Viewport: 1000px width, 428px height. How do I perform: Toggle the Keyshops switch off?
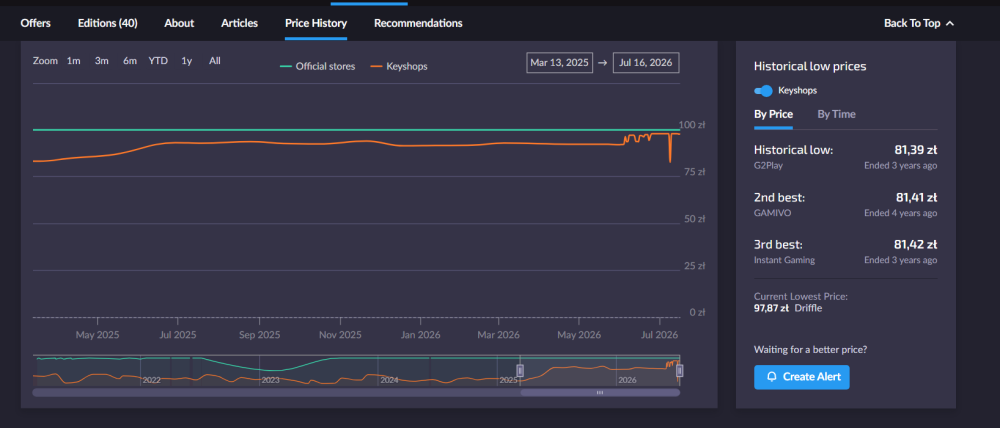click(x=763, y=91)
